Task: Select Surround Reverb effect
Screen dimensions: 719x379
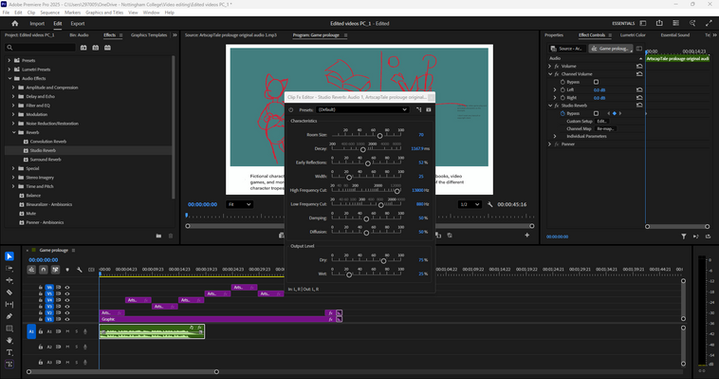Action: (x=45, y=159)
